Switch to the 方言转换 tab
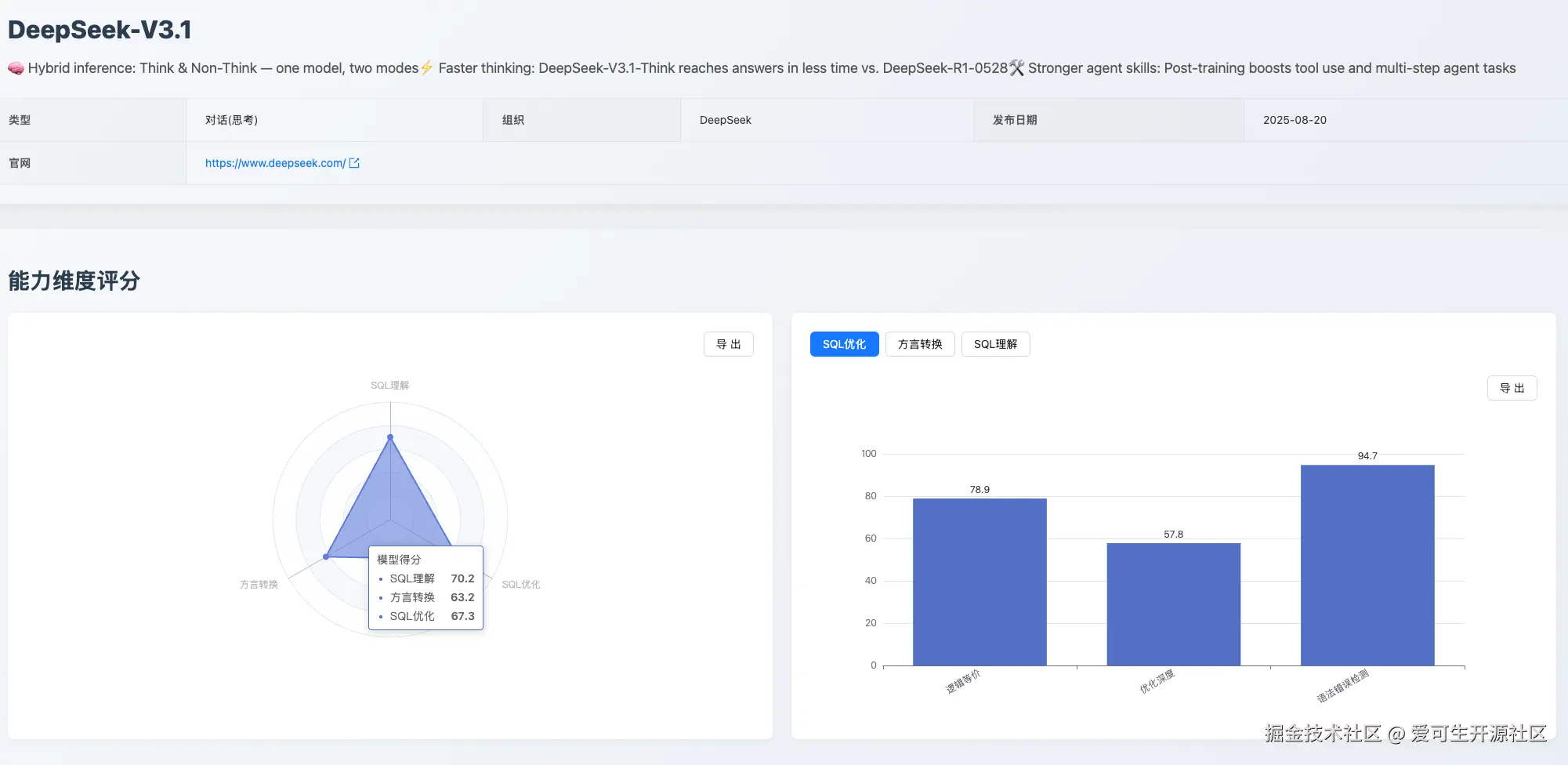Screen dimensions: 1568x765 pyautogui.click(x=919, y=343)
